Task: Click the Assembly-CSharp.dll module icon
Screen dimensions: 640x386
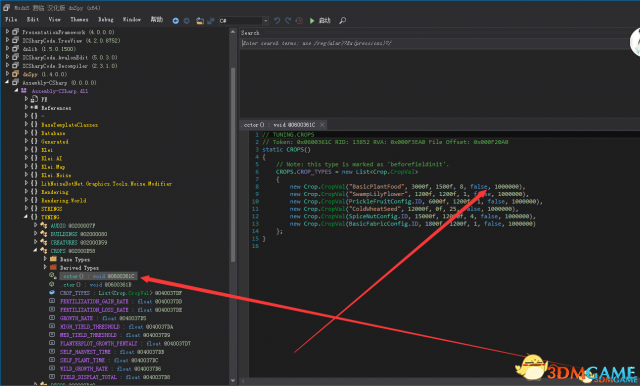Action: point(24,91)
